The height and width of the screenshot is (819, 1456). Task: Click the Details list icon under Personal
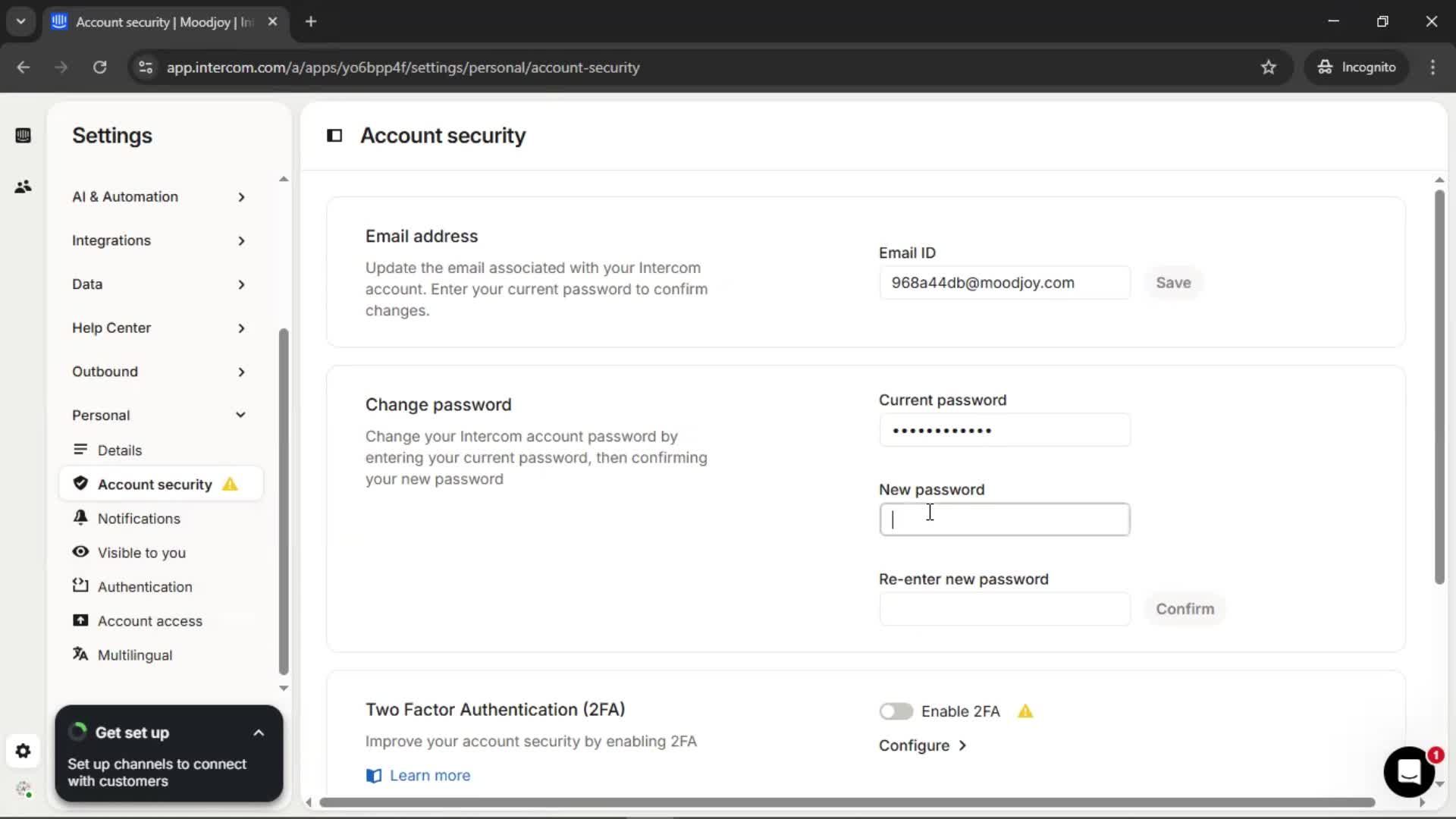[80, 450]
